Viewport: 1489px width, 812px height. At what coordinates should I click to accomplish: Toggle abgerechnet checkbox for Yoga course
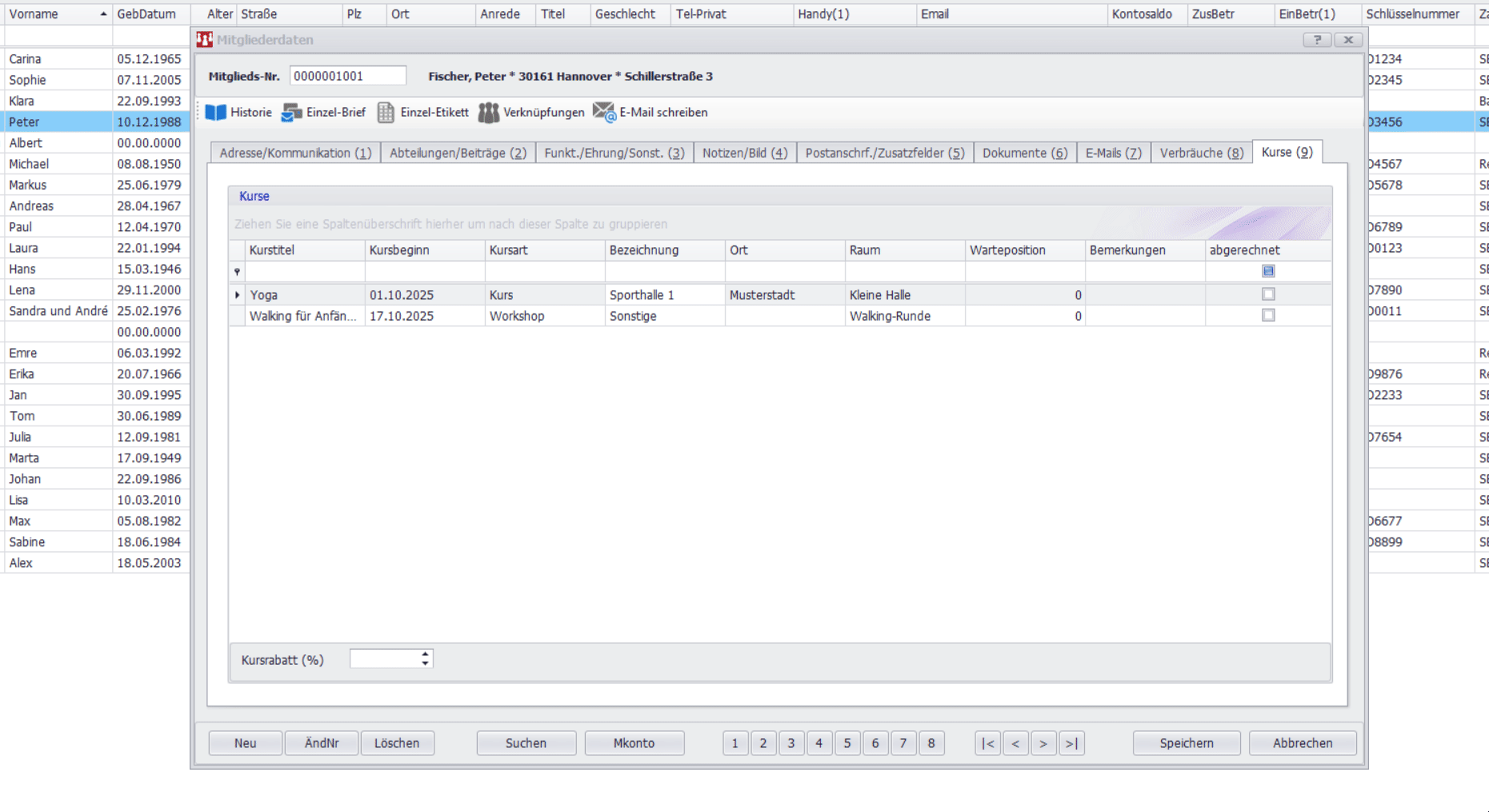click(x=1268, y=294)
